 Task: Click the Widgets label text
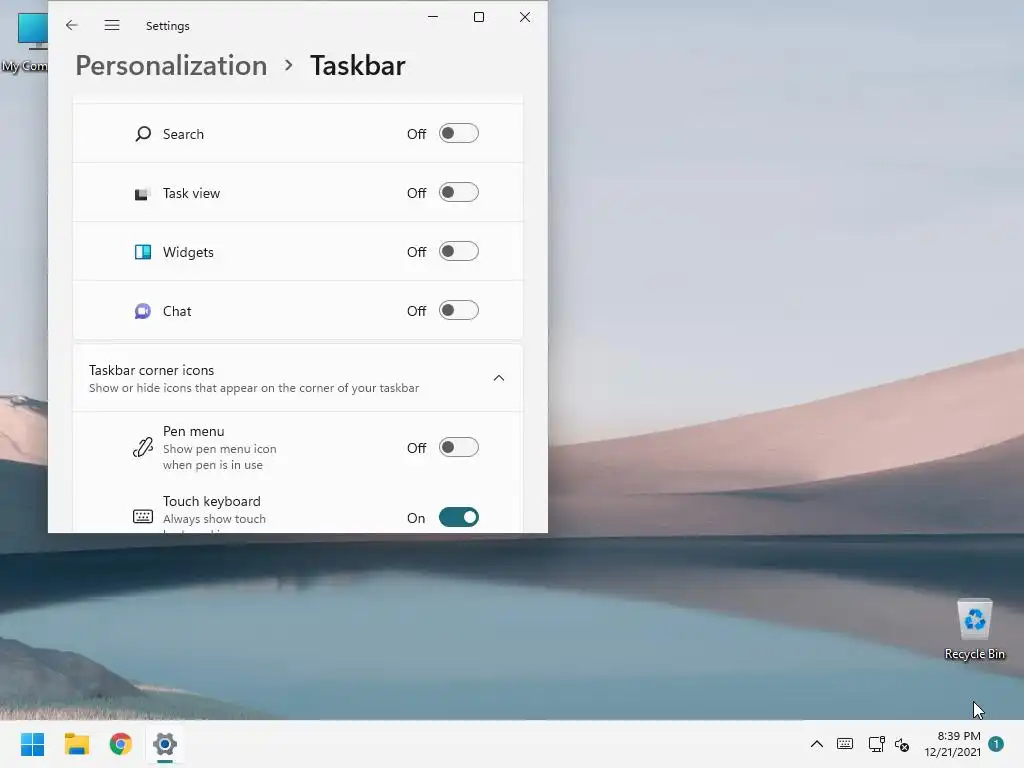[x=188, y=252]
